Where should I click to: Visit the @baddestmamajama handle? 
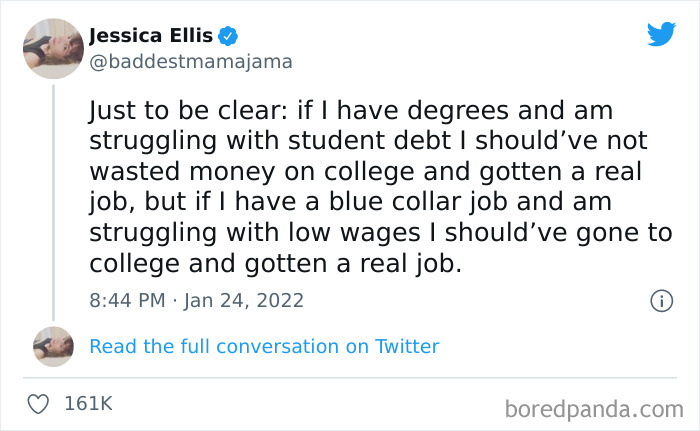pyautogui.click(x=191, y=62)
